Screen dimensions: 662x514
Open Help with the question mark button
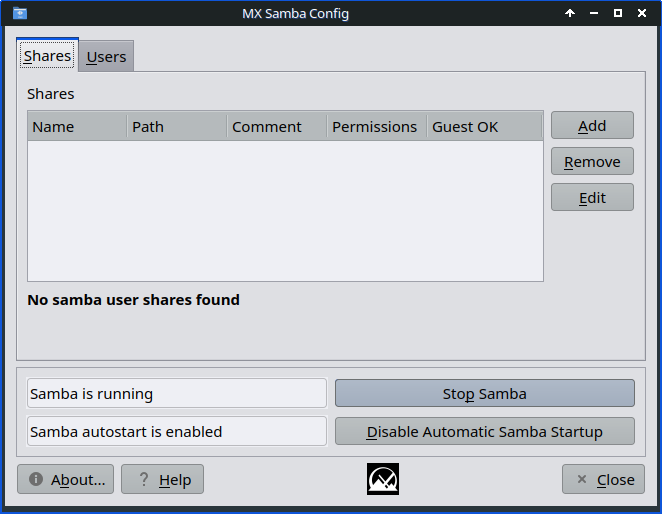(x=162, y=479)
